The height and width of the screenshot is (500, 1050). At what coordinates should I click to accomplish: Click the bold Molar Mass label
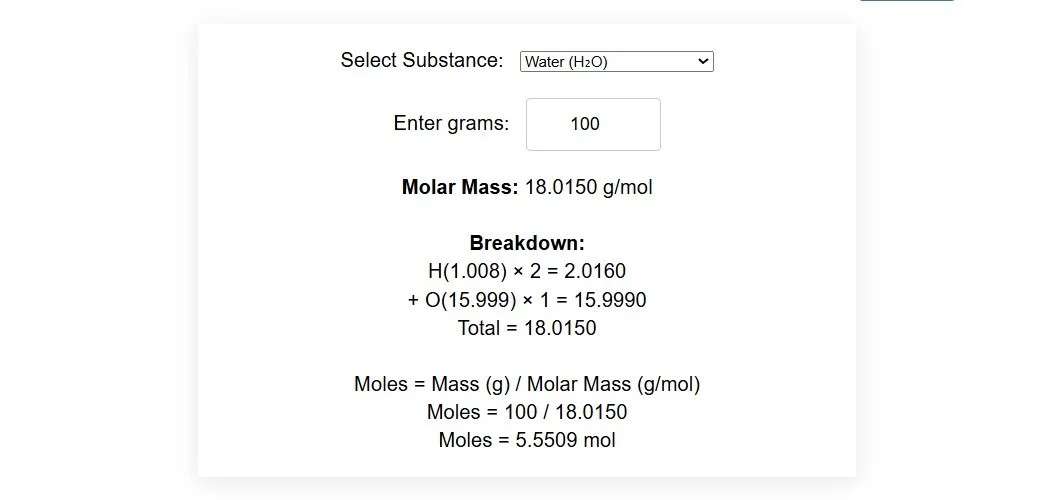click(460, 187)
